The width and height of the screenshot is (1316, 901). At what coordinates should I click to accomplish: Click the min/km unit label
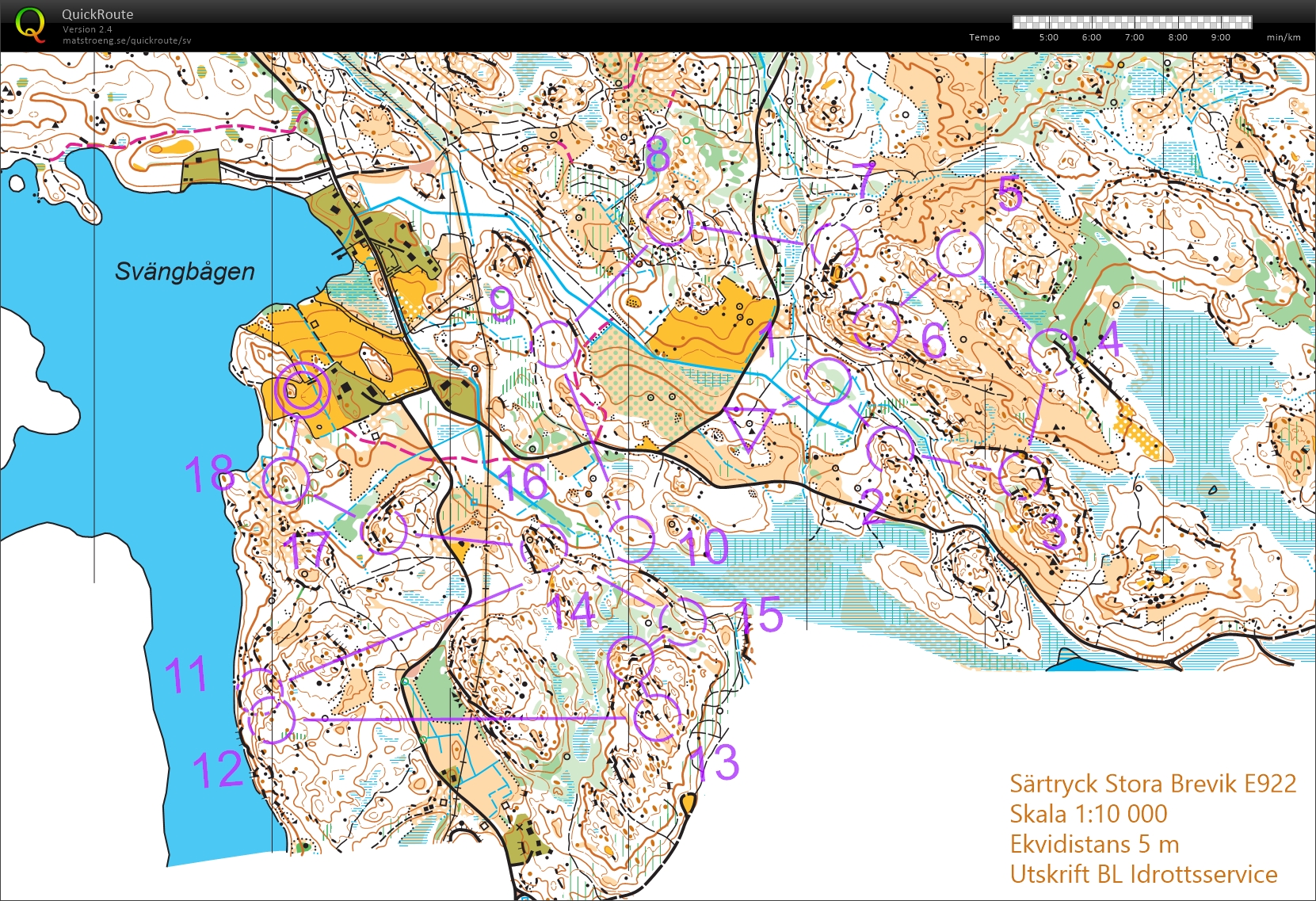coord(1284,37)
